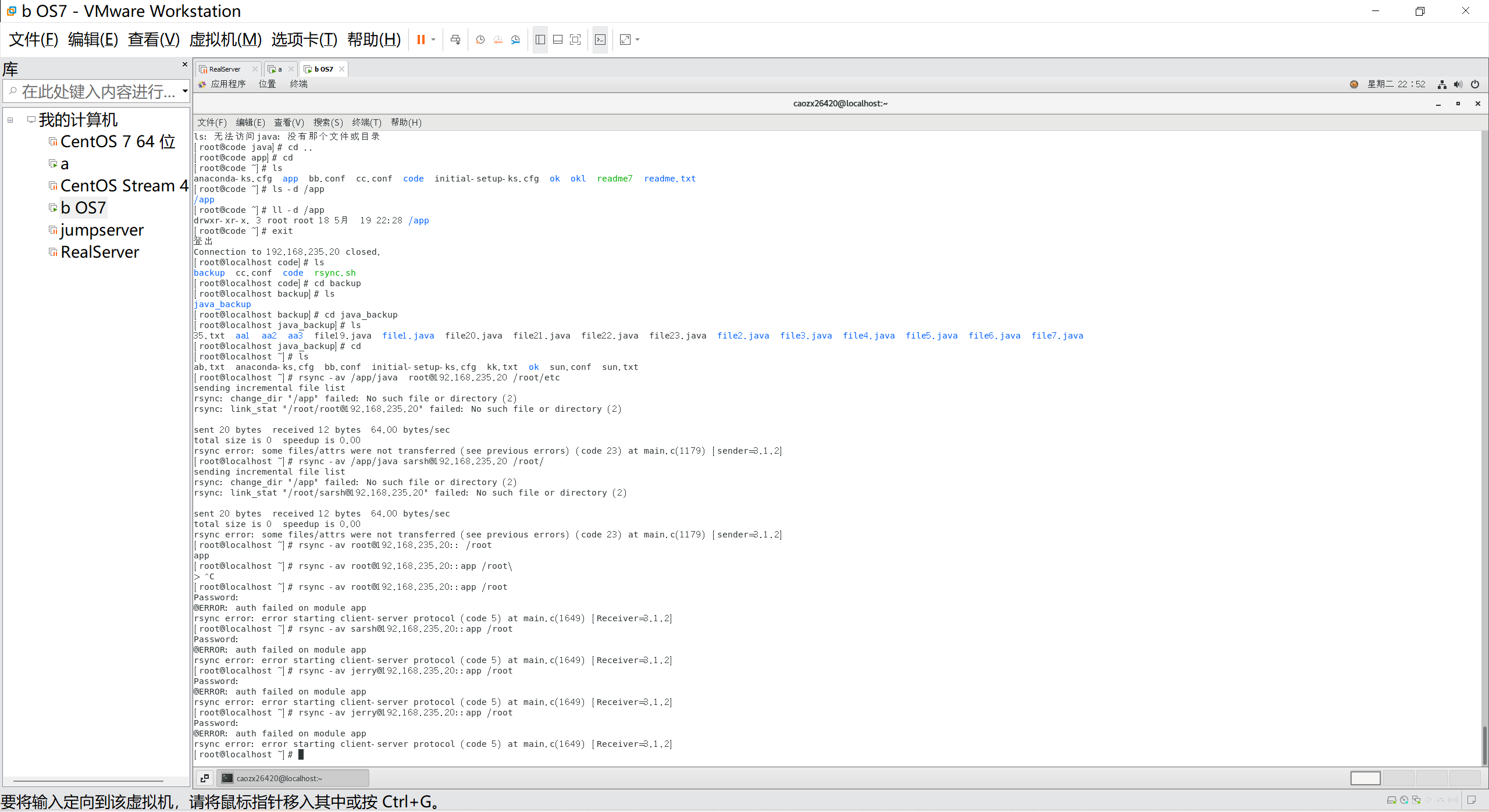1489x812 pixels.
Task: Collapse the 我的计算机 tree node
Action: (10, 120)
